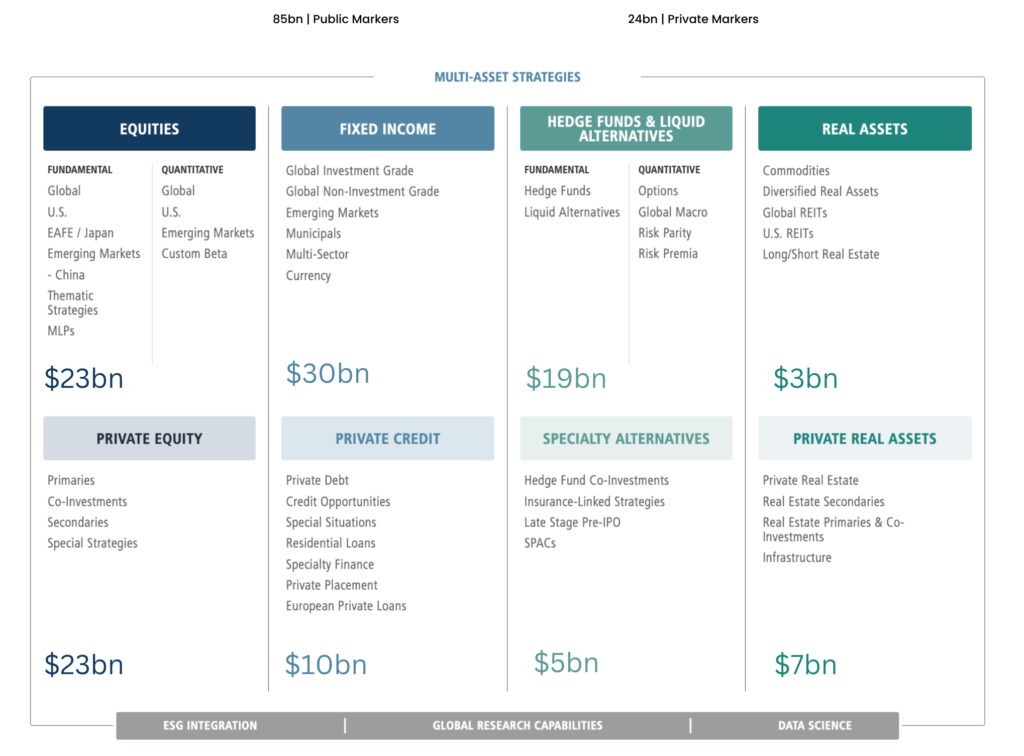Select the Fixed Income header box
This screenshot has width=1024, height=756.
(387, 129)
